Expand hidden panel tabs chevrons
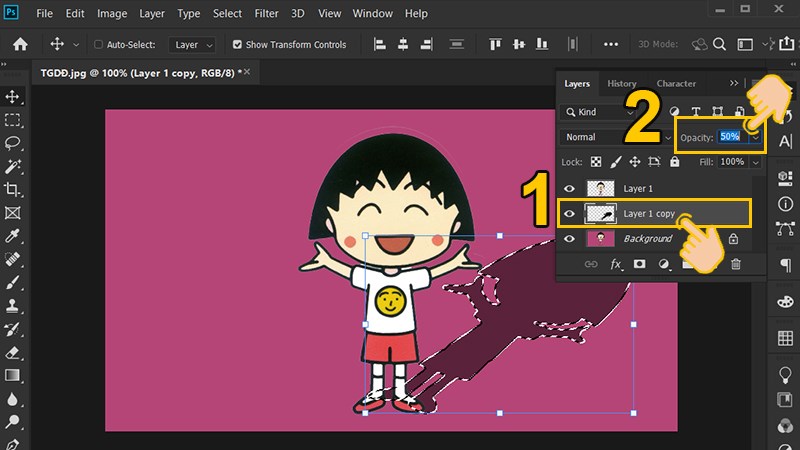 [734, 83]
